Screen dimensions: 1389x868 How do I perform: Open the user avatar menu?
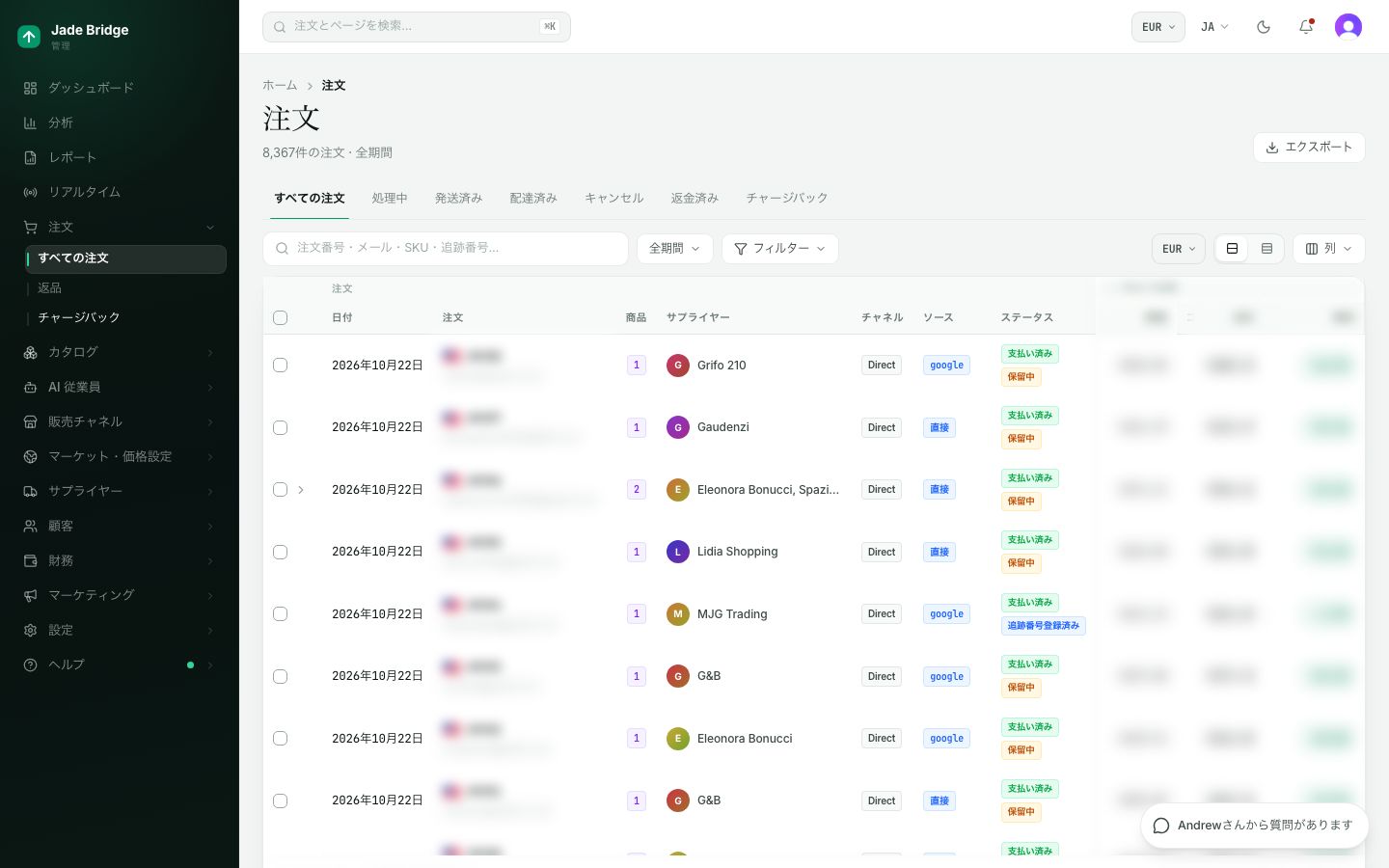point(1348,27)
